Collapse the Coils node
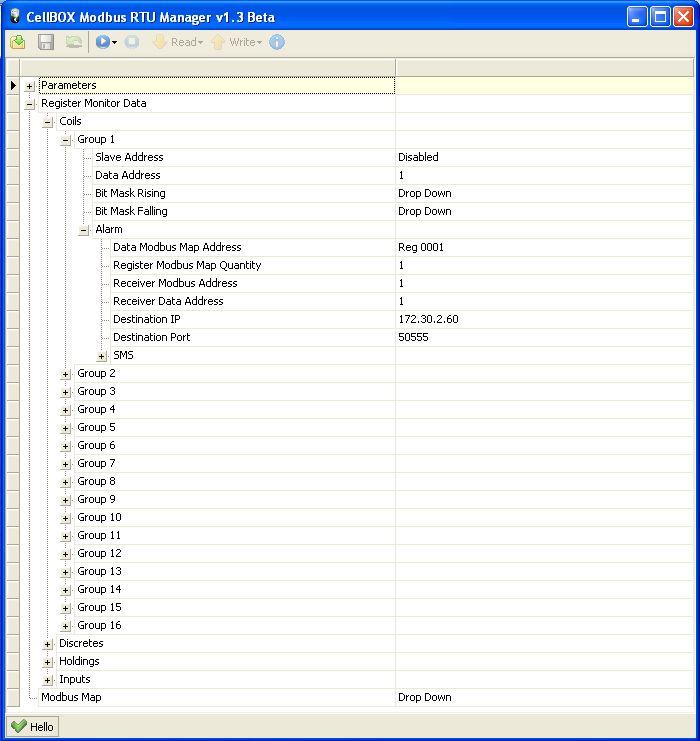This screenshot has width=700, height=741. click(47, 122)
